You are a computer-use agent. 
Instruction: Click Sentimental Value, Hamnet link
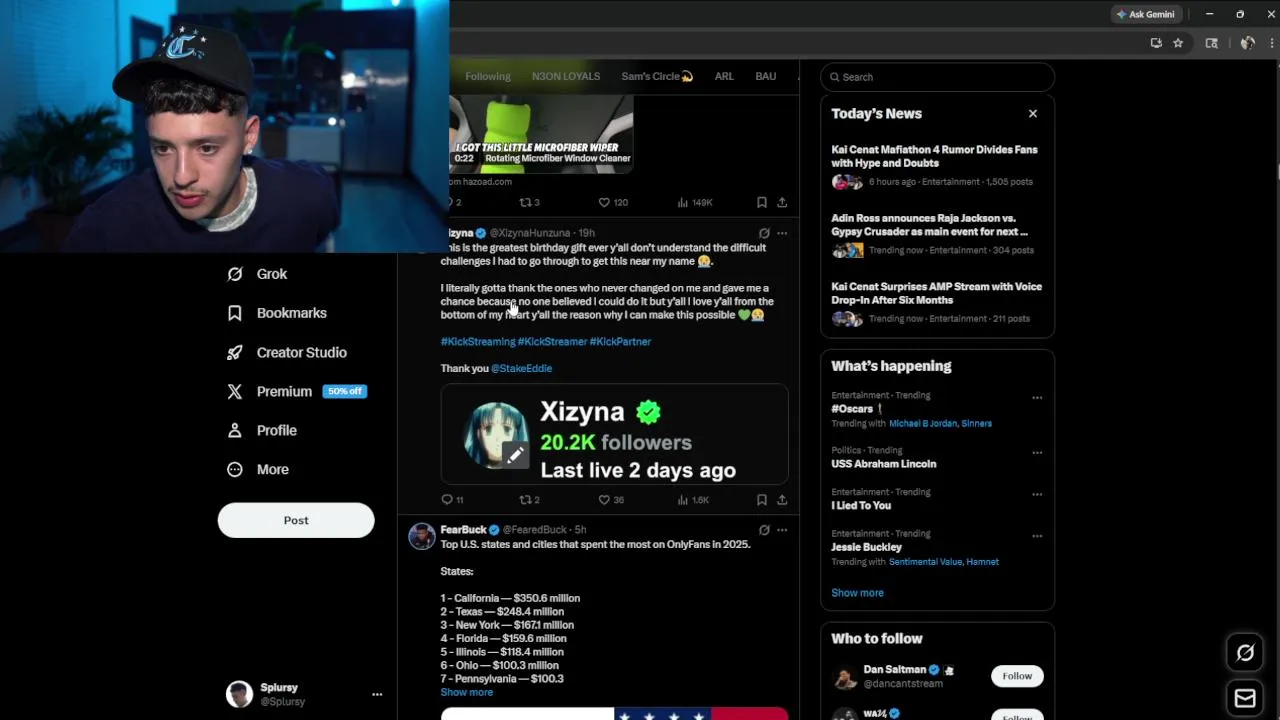pyautogui.click(x=943, y=562)
